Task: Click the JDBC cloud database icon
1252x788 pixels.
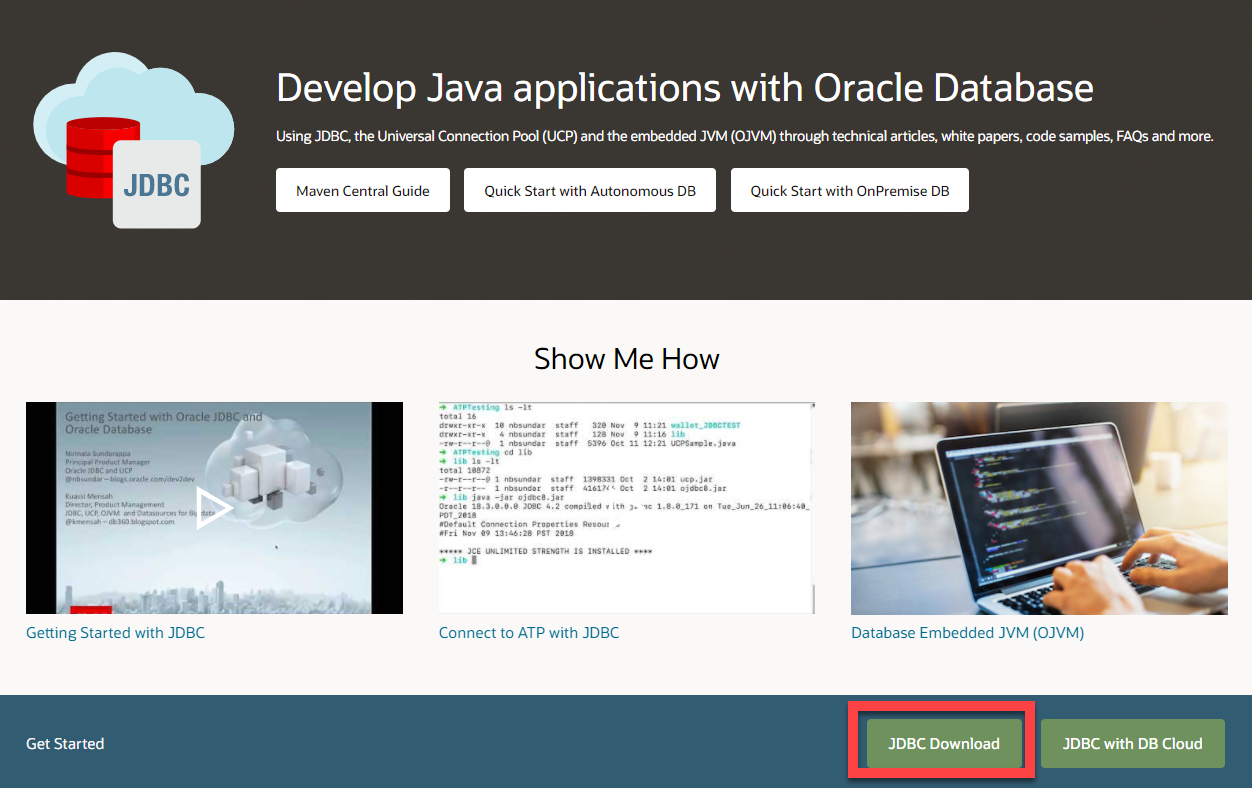Action: 133,140
